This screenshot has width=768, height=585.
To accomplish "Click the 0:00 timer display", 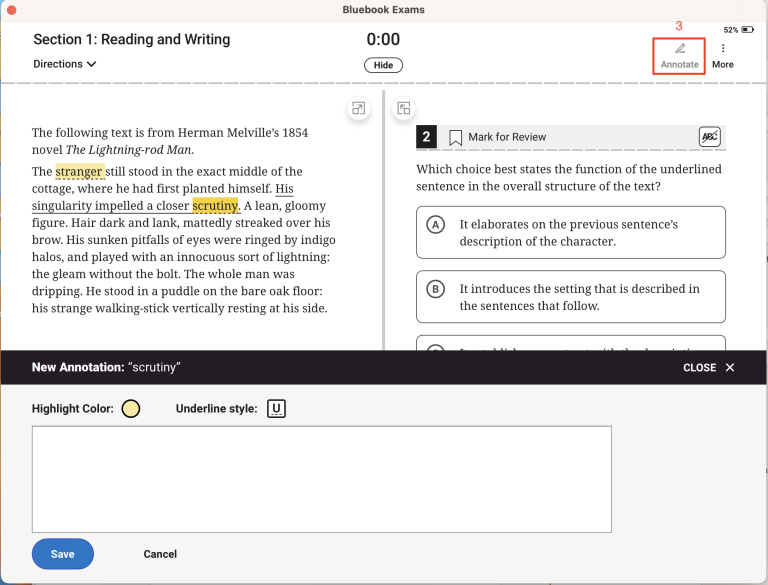I will (x=383, y=39).
